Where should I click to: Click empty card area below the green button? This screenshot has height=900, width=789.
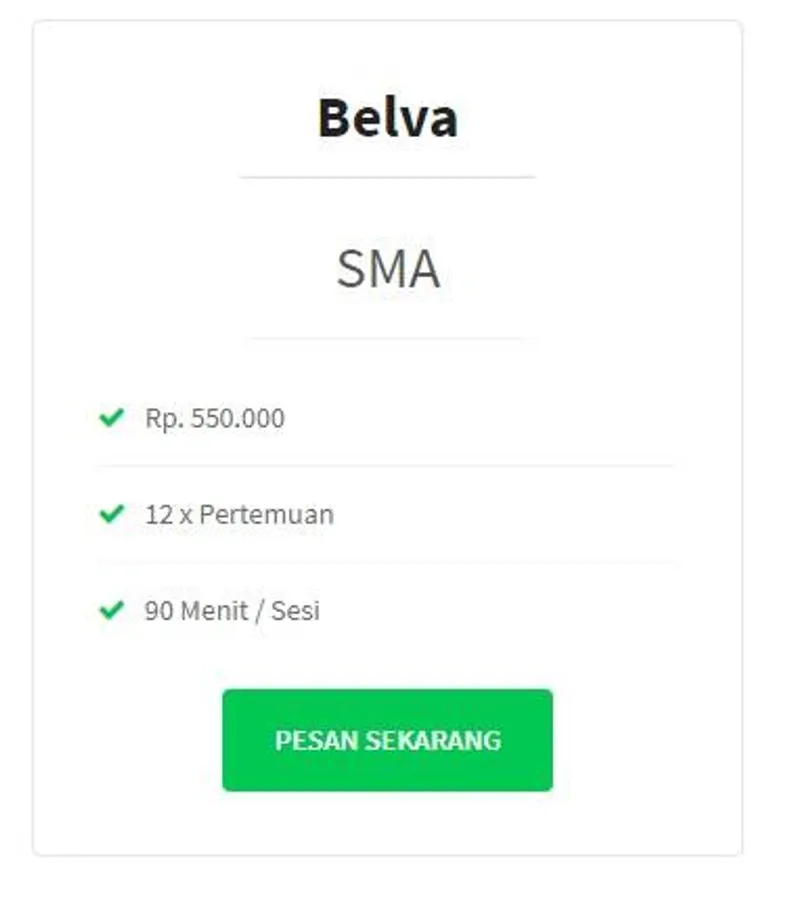(387, 823)
